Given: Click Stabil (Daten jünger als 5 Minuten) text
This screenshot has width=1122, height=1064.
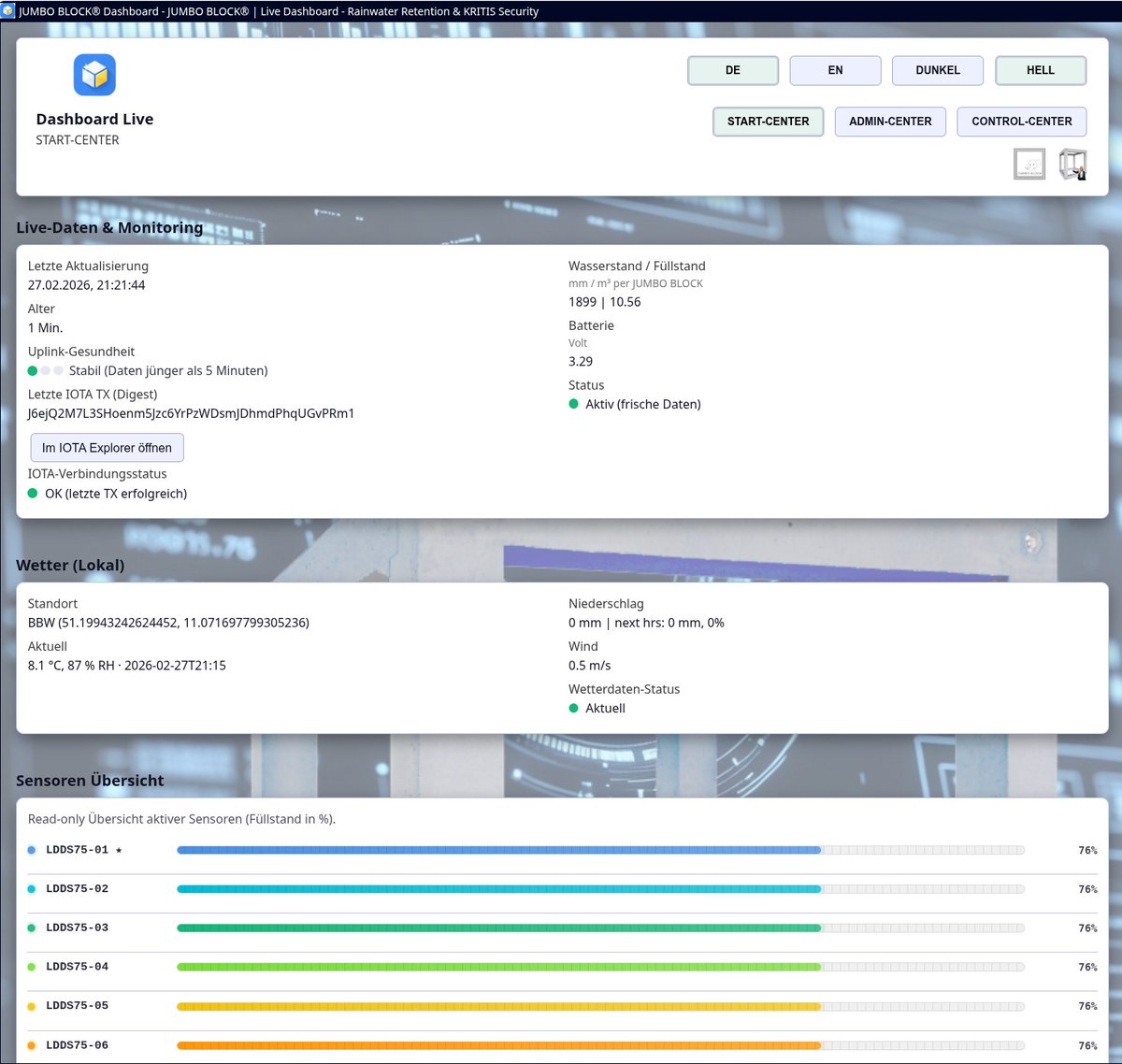Looking at the screenshot, I should 168,371.
